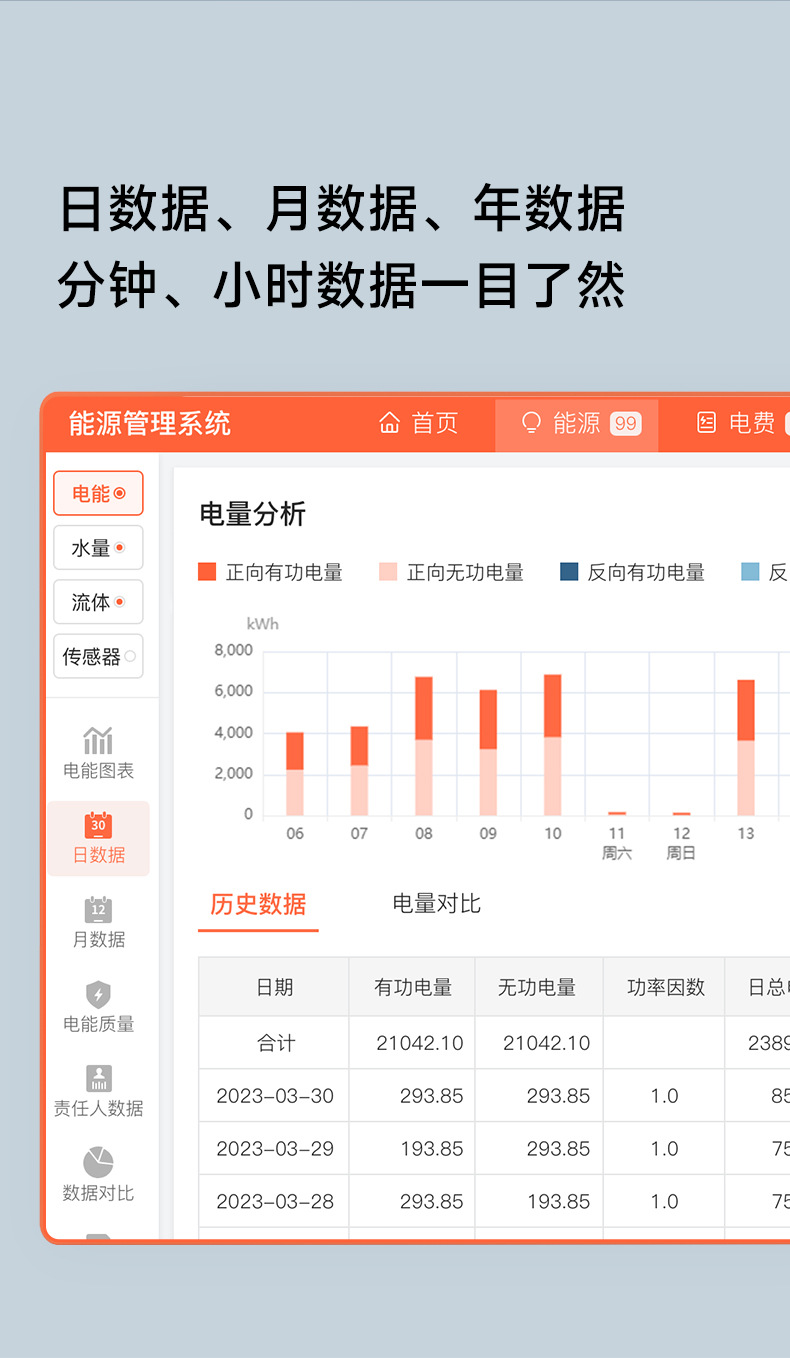Select the 流体 radio option
Viewport: 790px width, 1358px height.
coord(98,602)
